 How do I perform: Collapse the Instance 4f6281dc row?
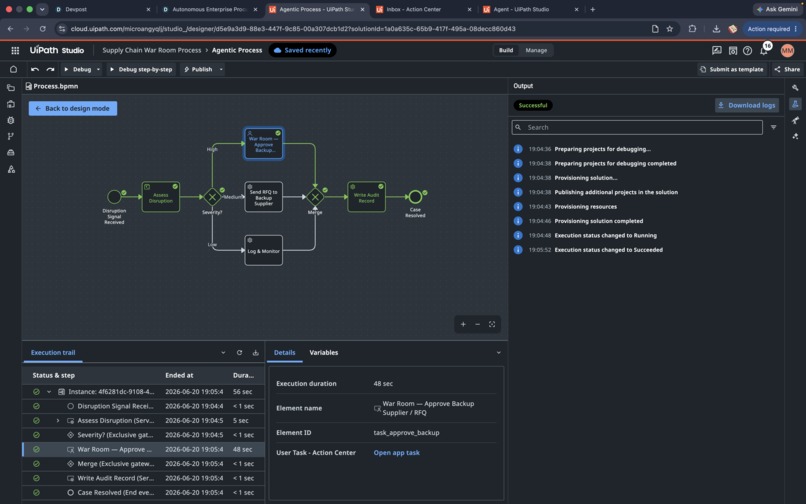tap(49, 392)
